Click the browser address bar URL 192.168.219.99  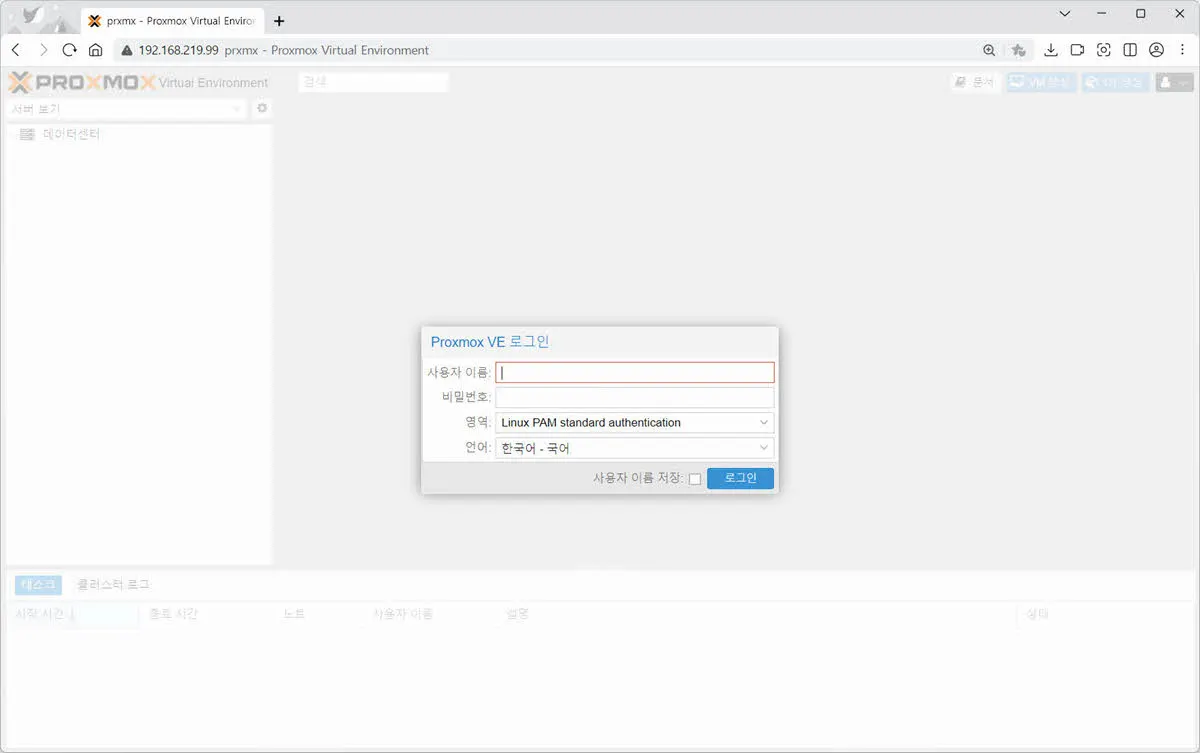[178, 50]
